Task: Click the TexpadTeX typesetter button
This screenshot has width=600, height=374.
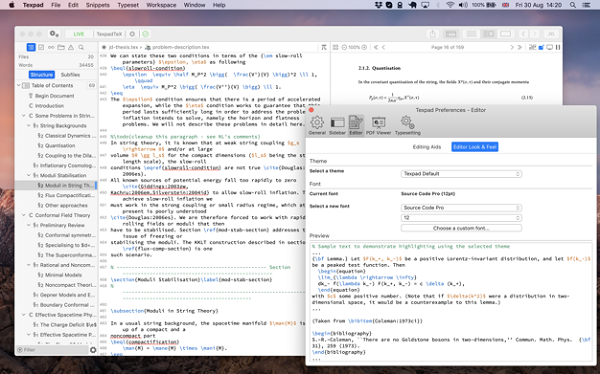Action: pyautogui.click(x=109, y=34)
